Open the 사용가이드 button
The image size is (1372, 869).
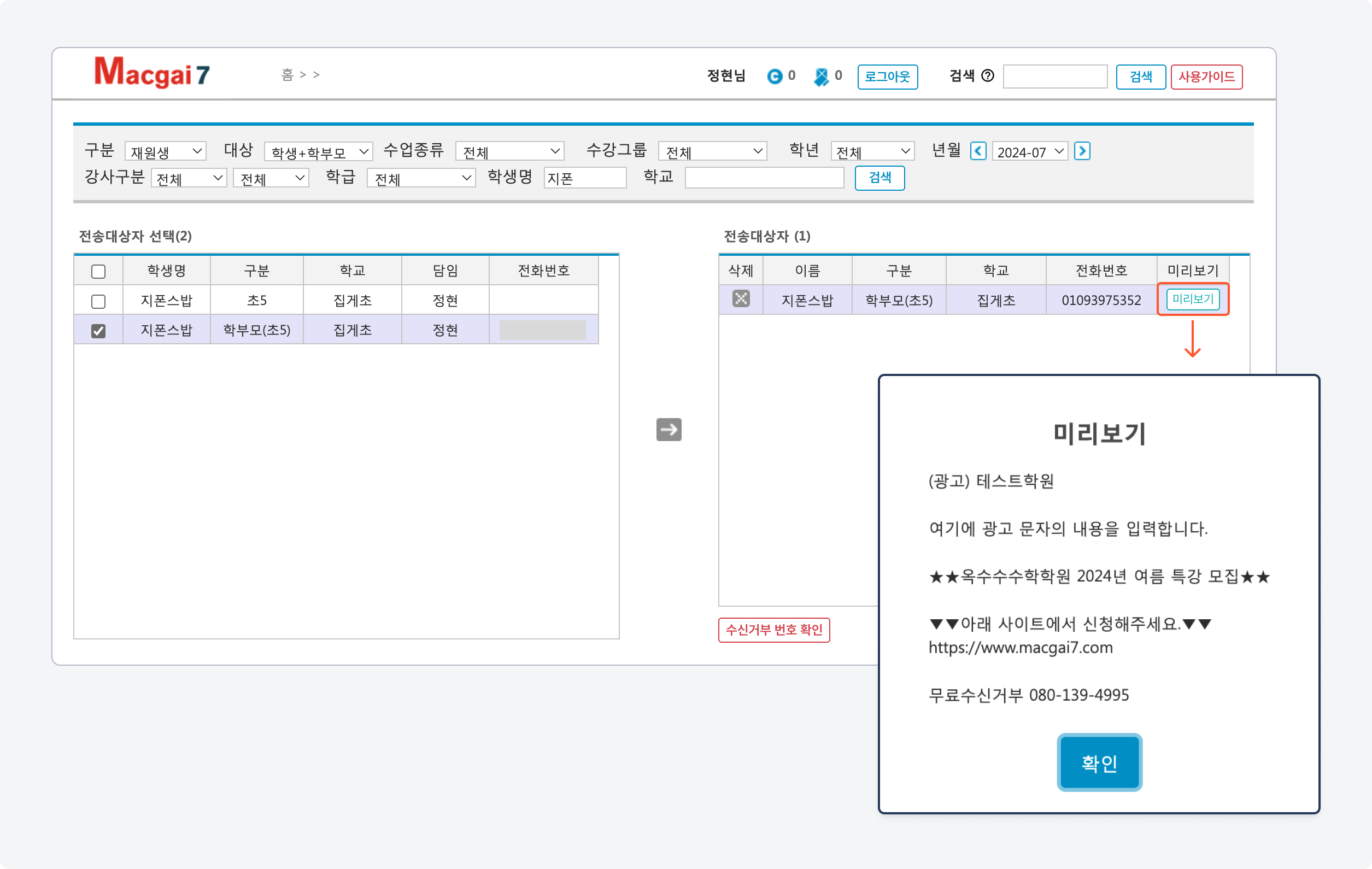tap(1206, 77)
